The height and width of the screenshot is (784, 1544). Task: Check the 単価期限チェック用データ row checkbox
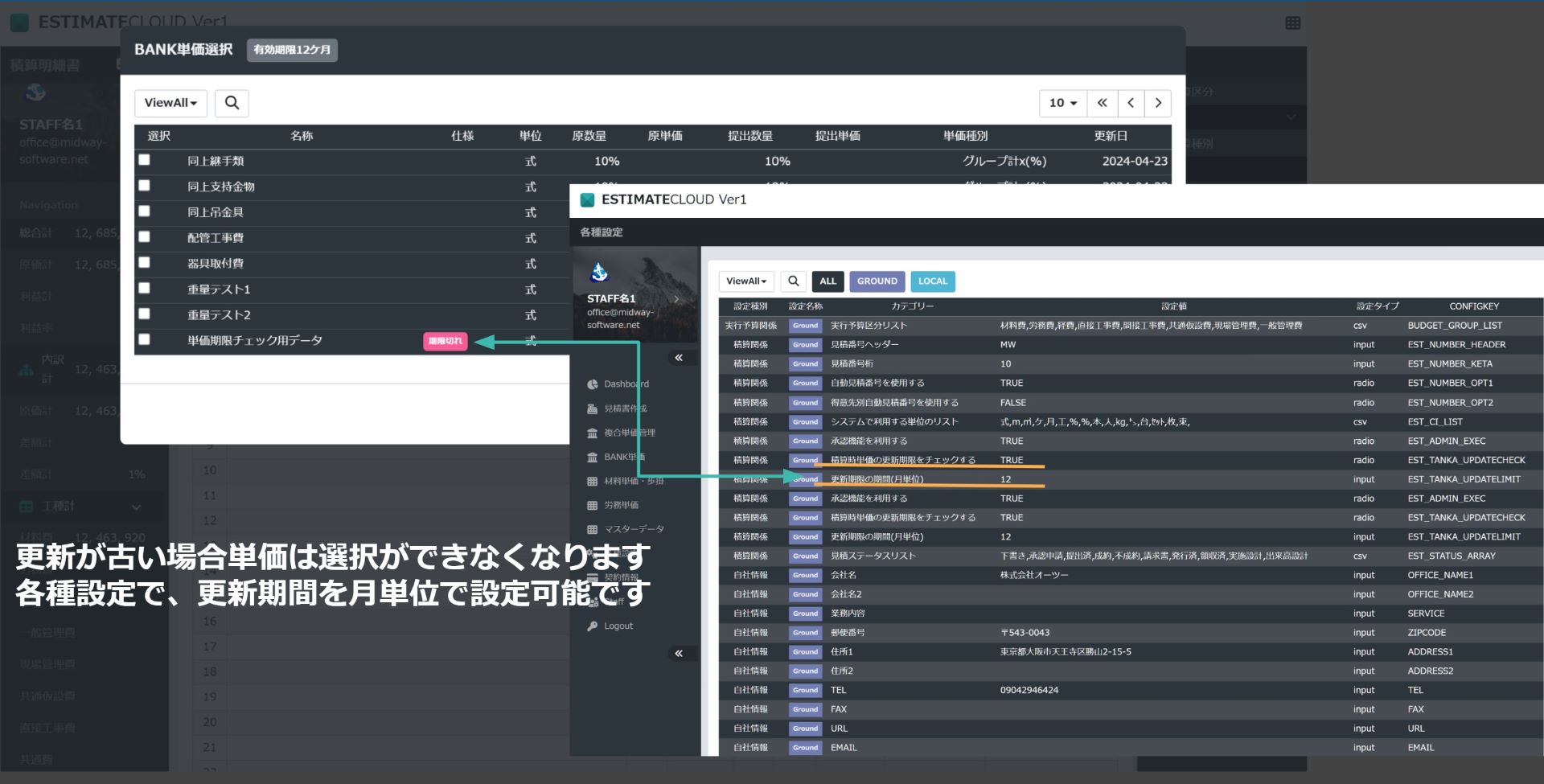click(145, 339)
